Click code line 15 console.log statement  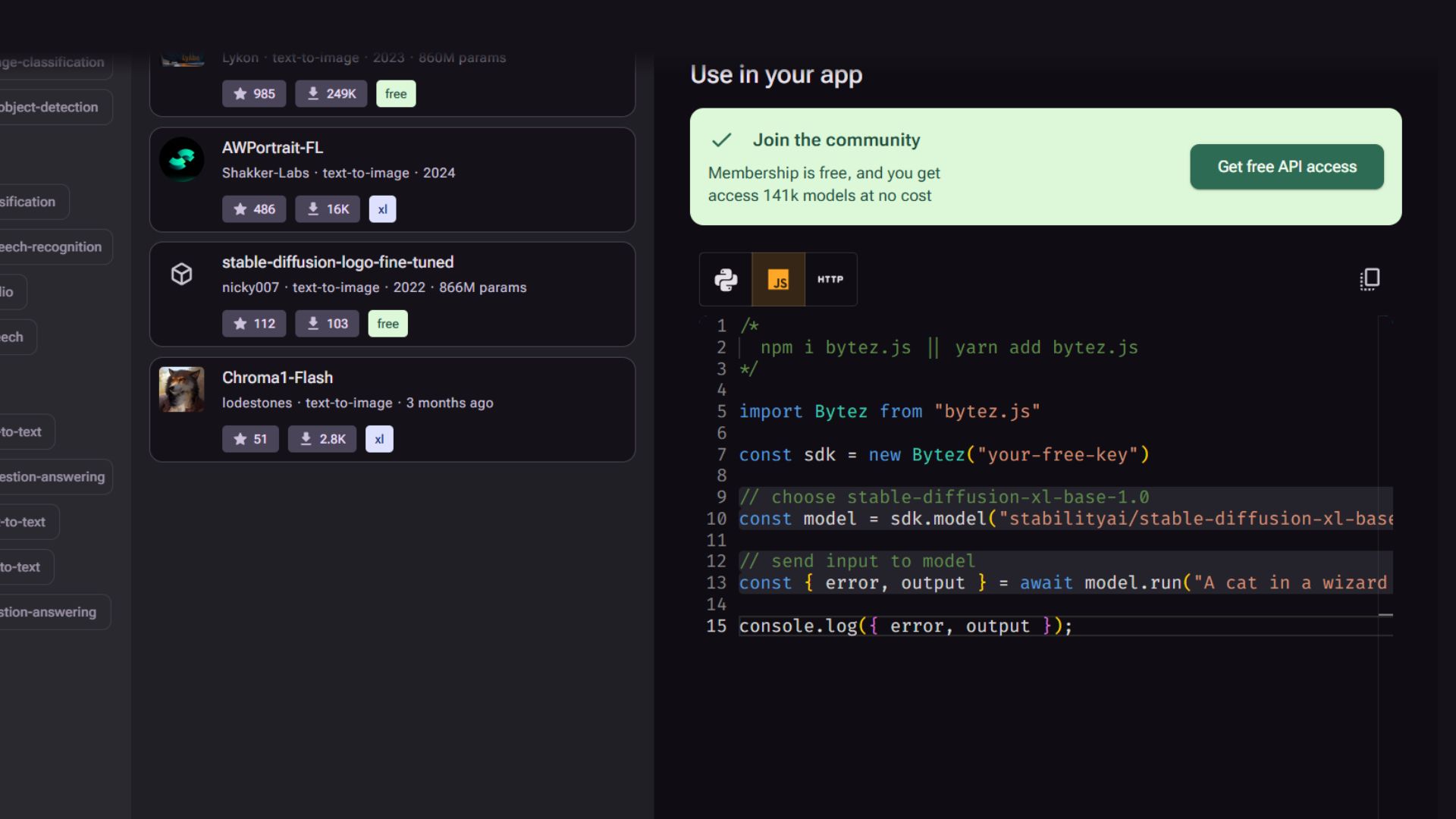pos(905,626)
